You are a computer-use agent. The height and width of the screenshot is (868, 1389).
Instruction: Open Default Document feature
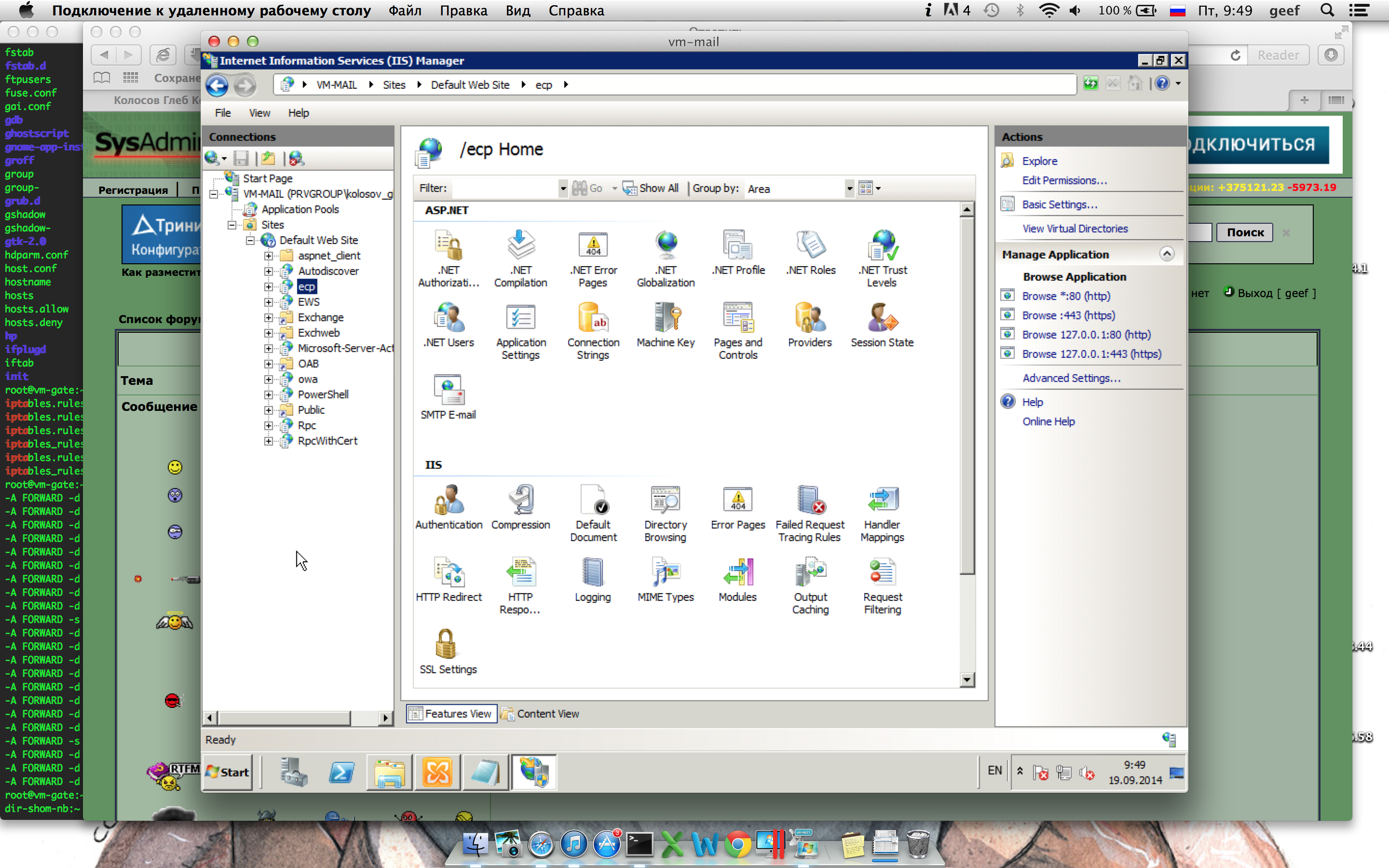pyautogui.click(x=593, y=513)
